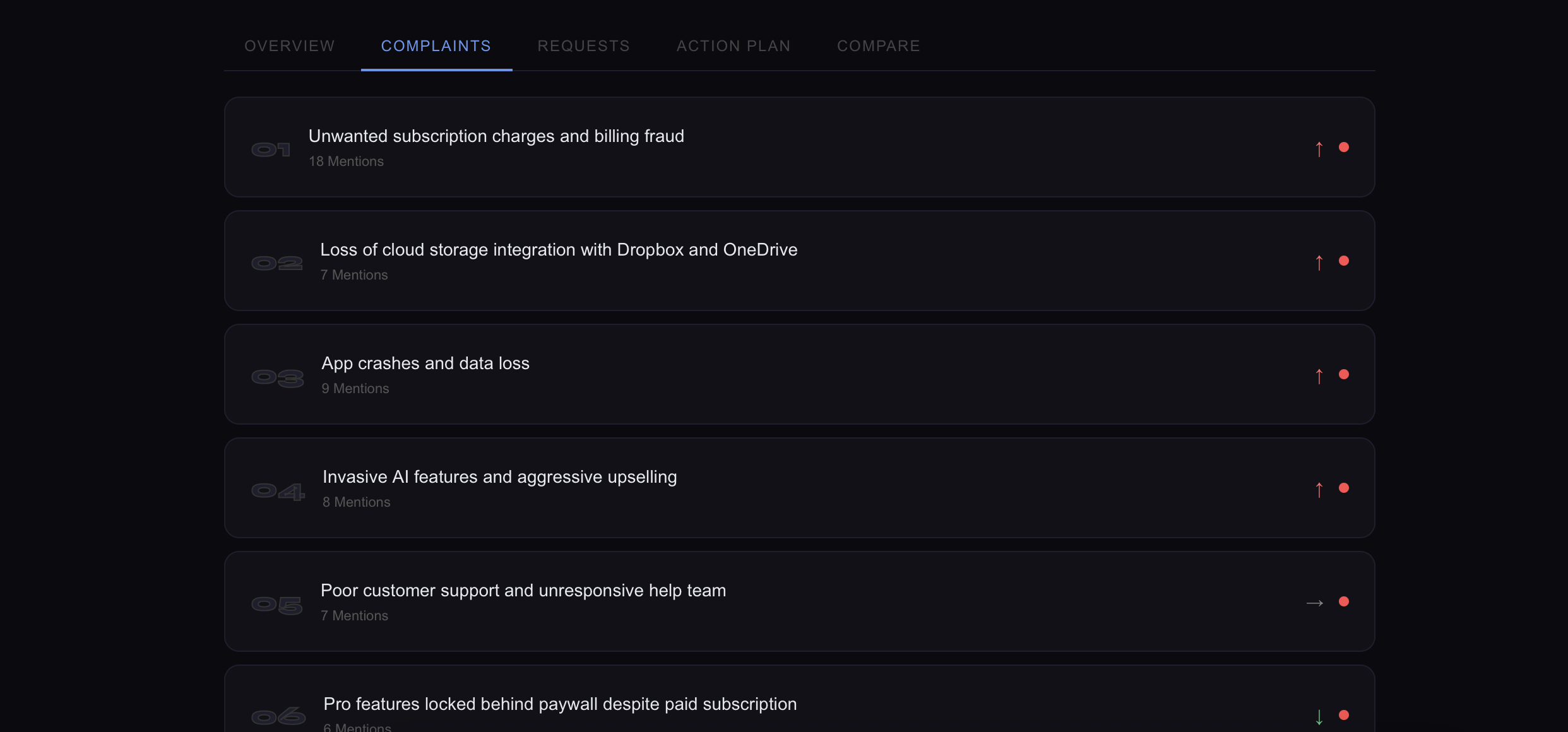Click the red dot for App crashes and data loss

point(1344,374)
